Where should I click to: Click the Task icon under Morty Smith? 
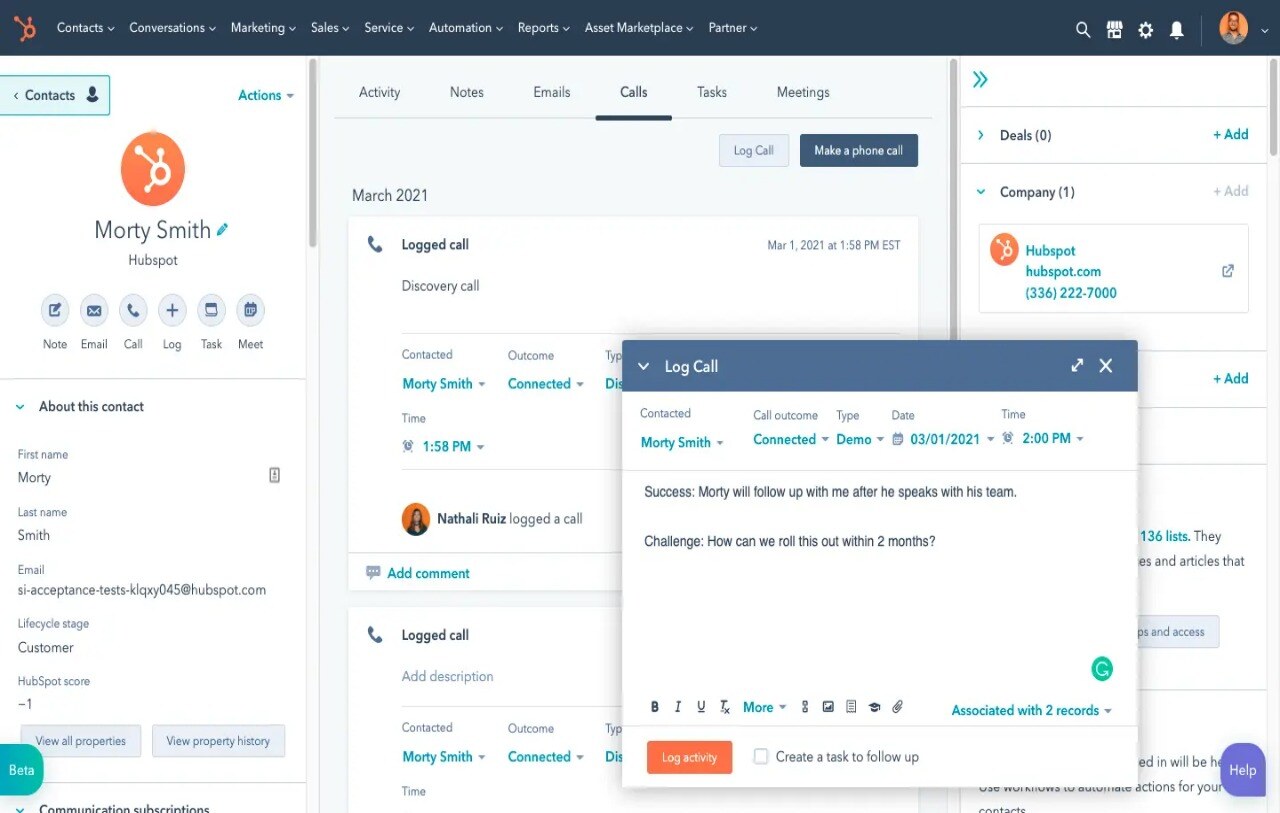(211, 310)
